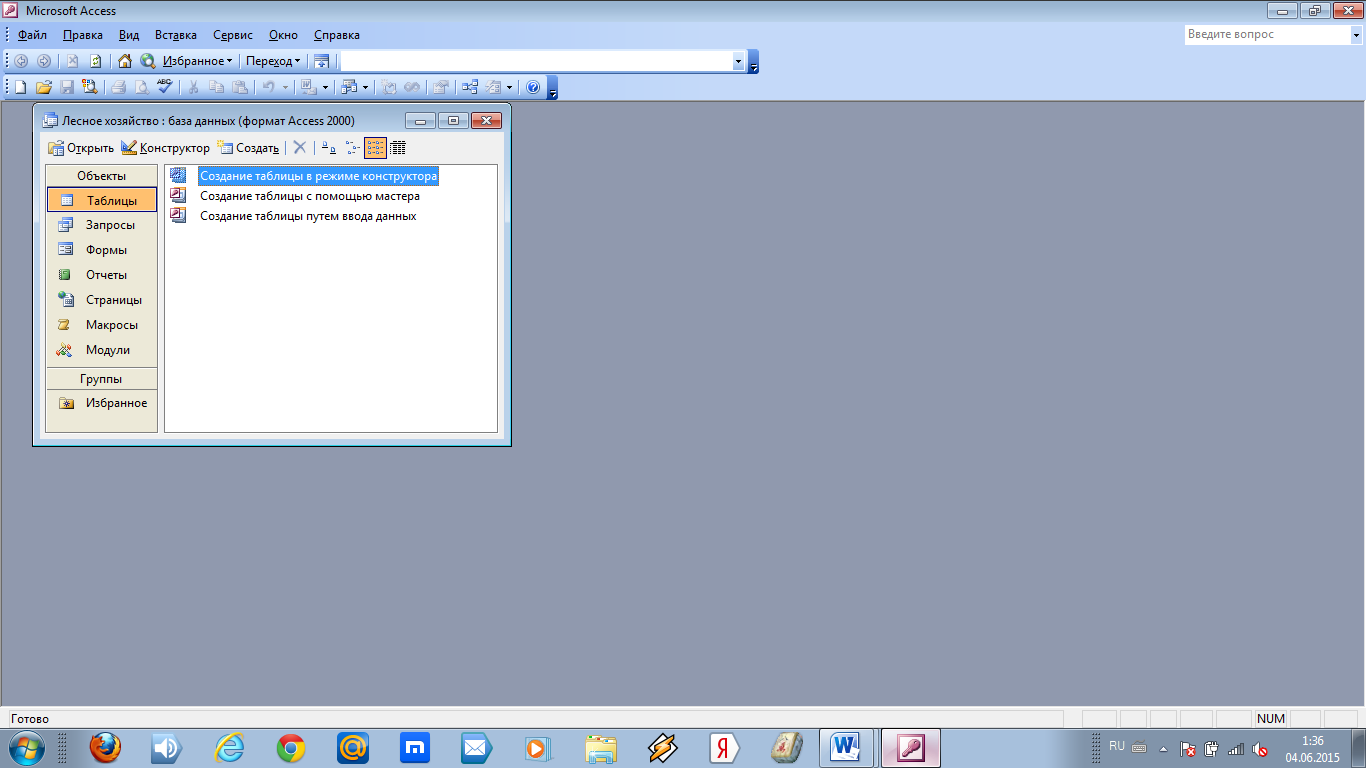
Task: Click the Forward arrow on web toolbar
Action: [43, 61]
